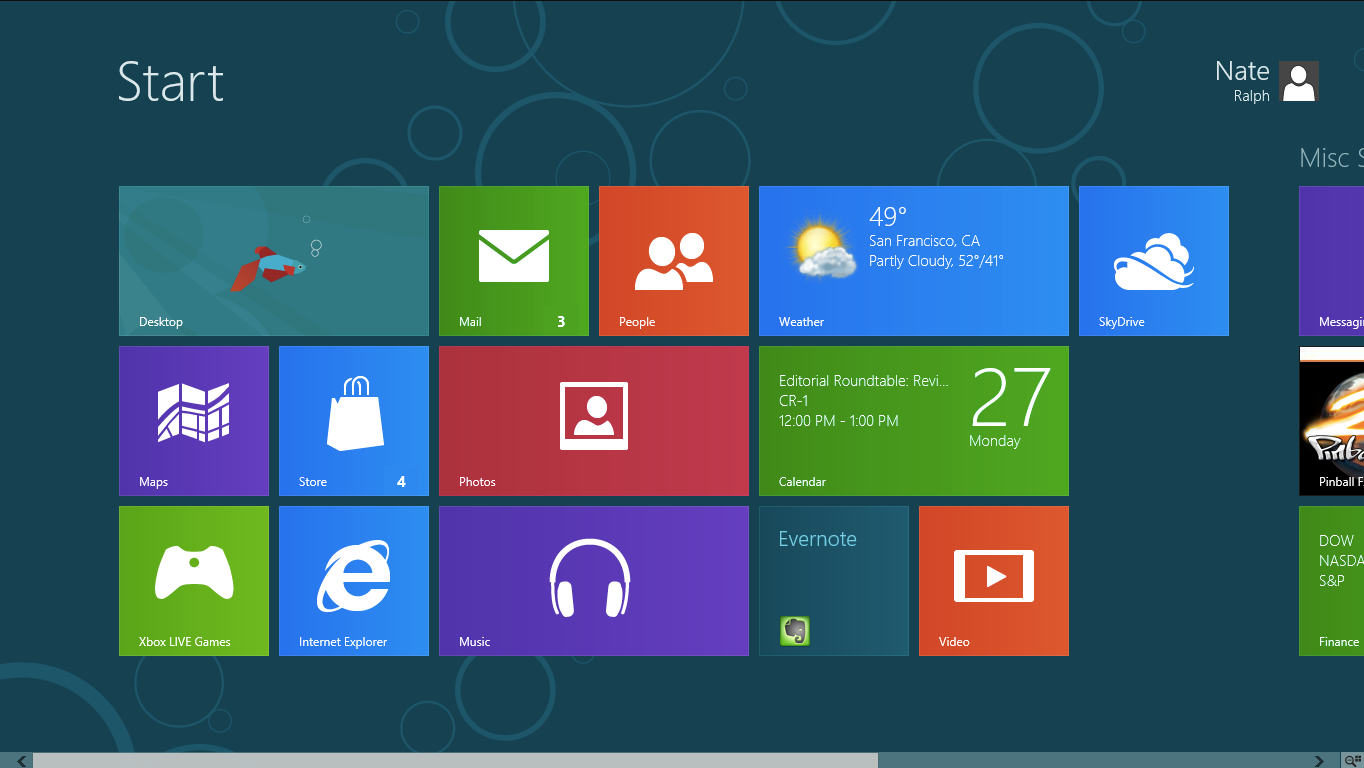The image size is (1364, 768).
Task: Click the user name Nate
Action: (1242, 71)
